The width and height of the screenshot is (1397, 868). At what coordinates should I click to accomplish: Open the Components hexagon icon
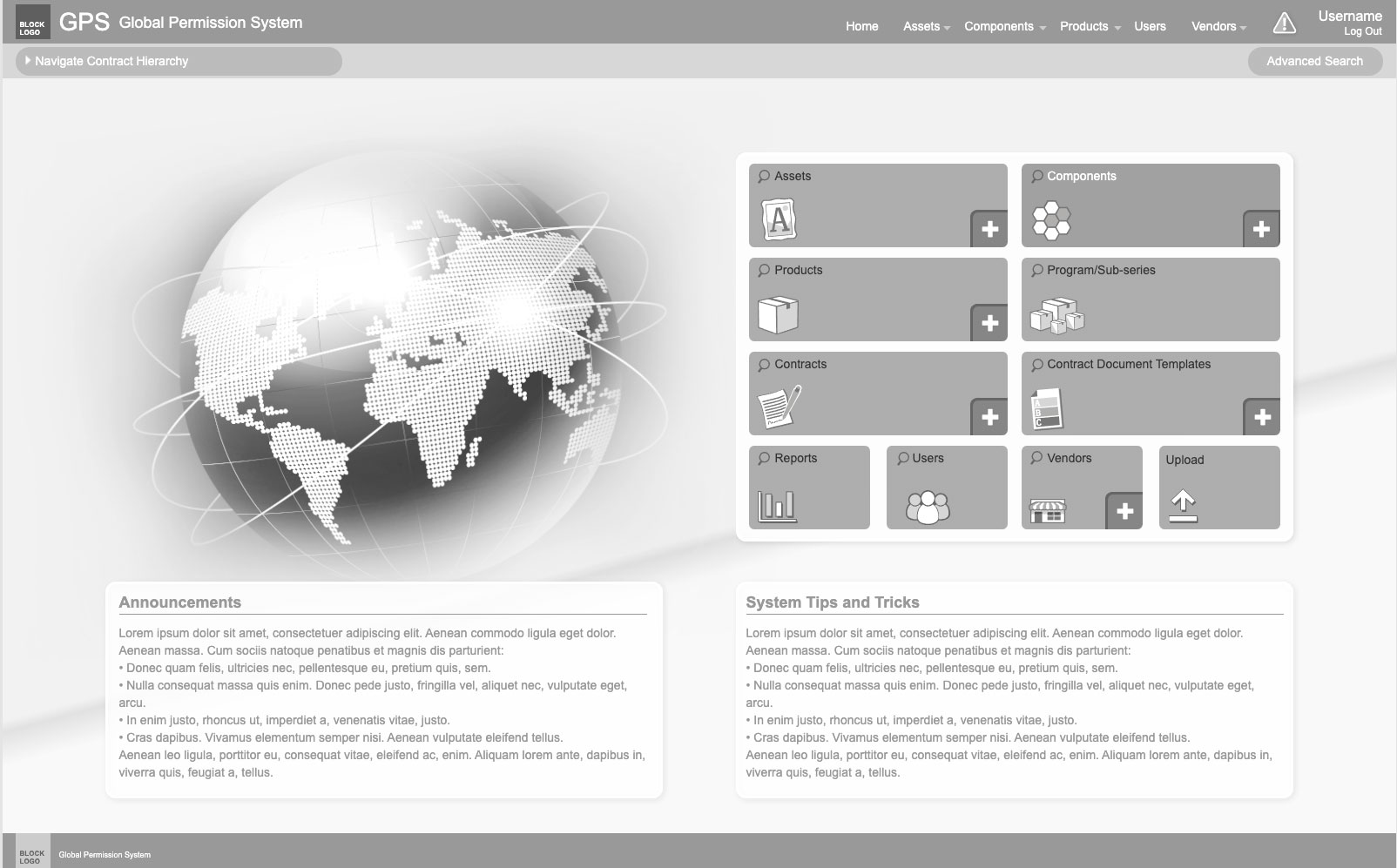point(1051,221)
